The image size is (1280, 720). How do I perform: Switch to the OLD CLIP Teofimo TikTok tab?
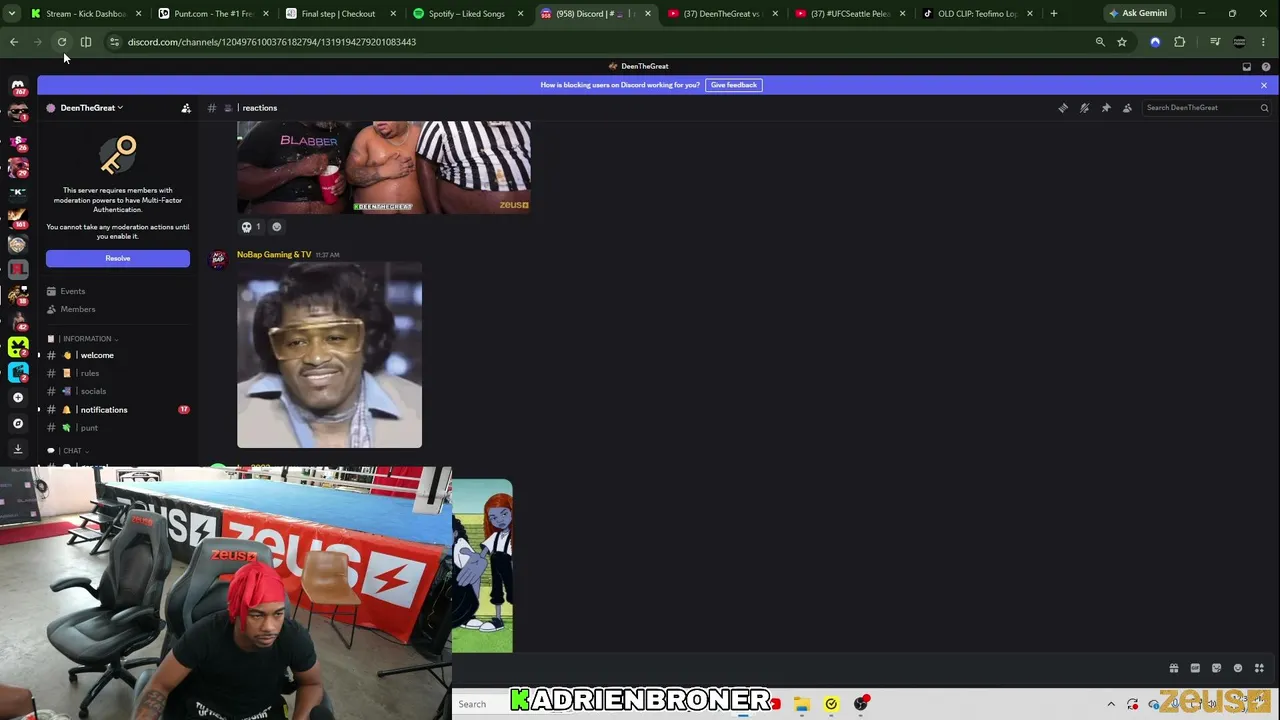tap(976, 14)
